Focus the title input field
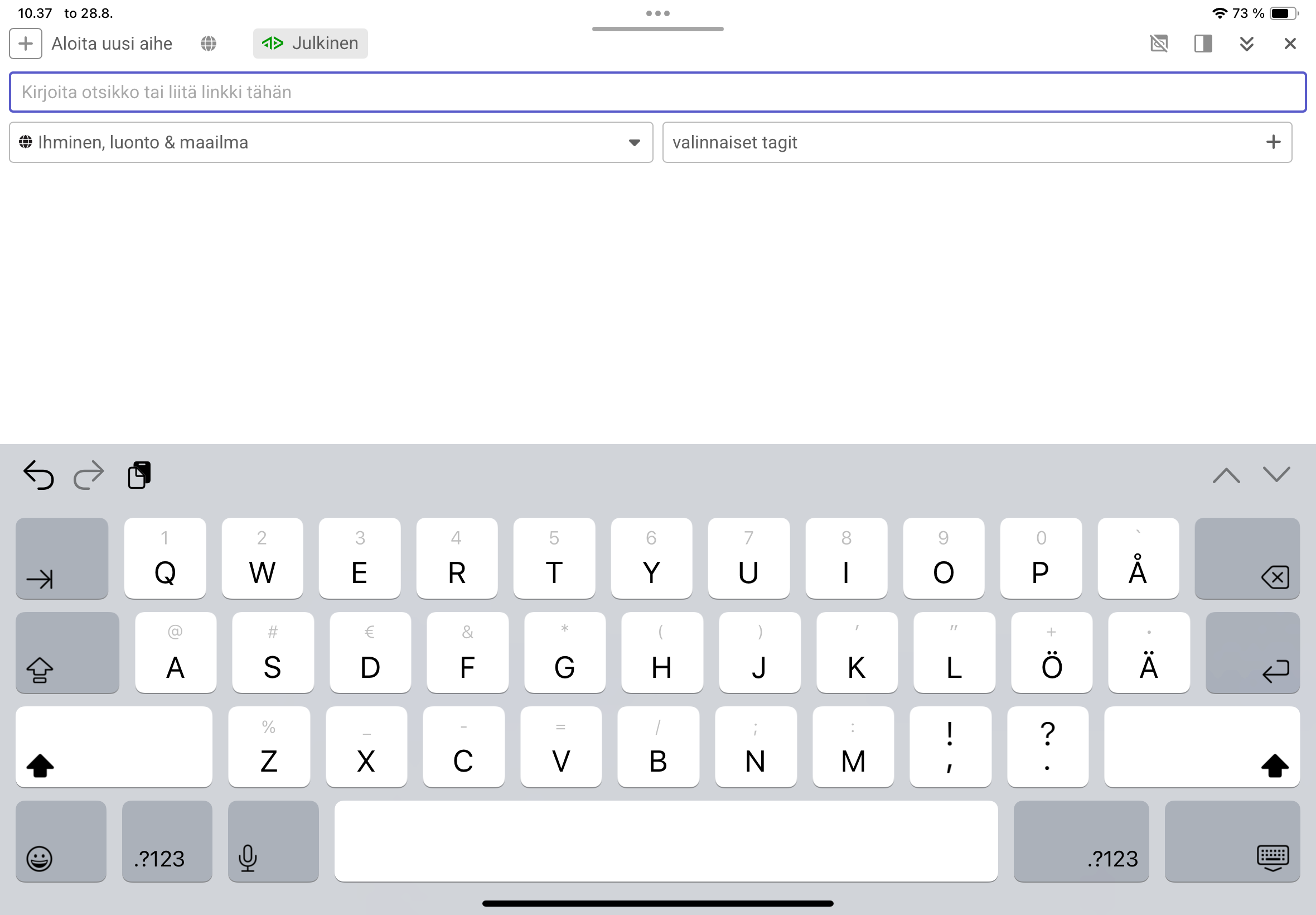 click(657, 92)
